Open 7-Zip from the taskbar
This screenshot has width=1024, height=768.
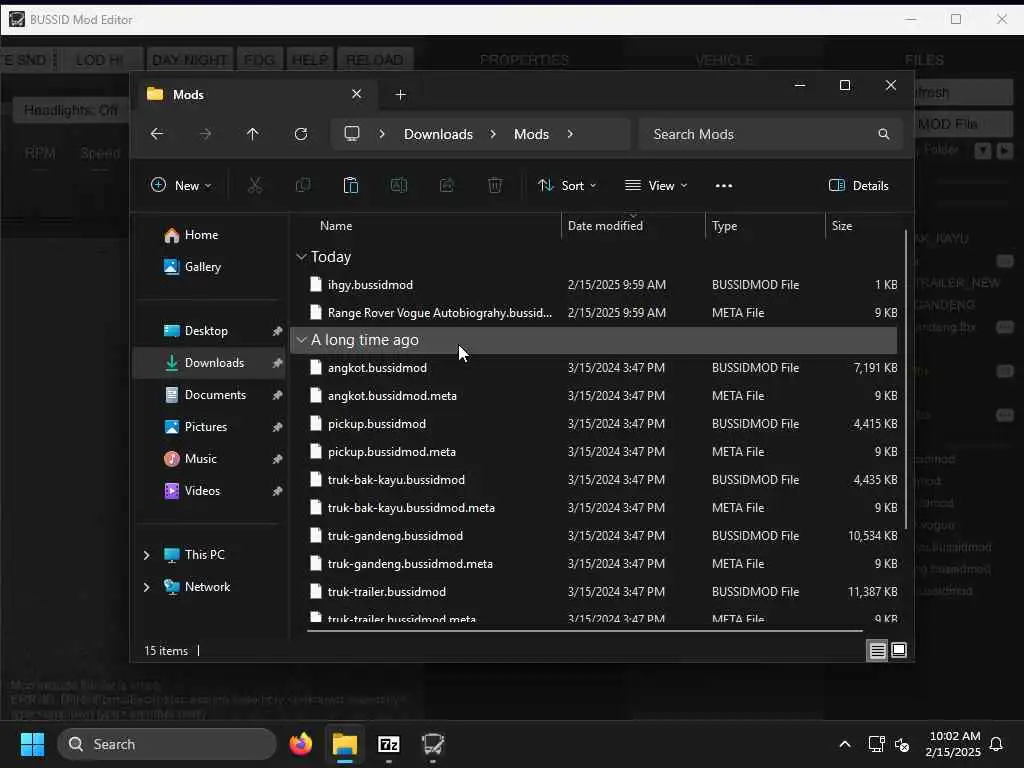point(389,744)
